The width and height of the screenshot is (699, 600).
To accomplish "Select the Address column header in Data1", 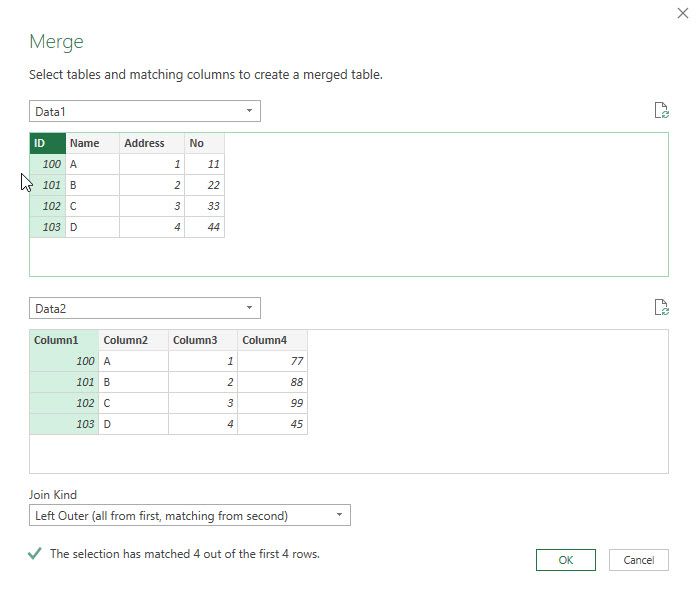I will (x=152, y=143).
